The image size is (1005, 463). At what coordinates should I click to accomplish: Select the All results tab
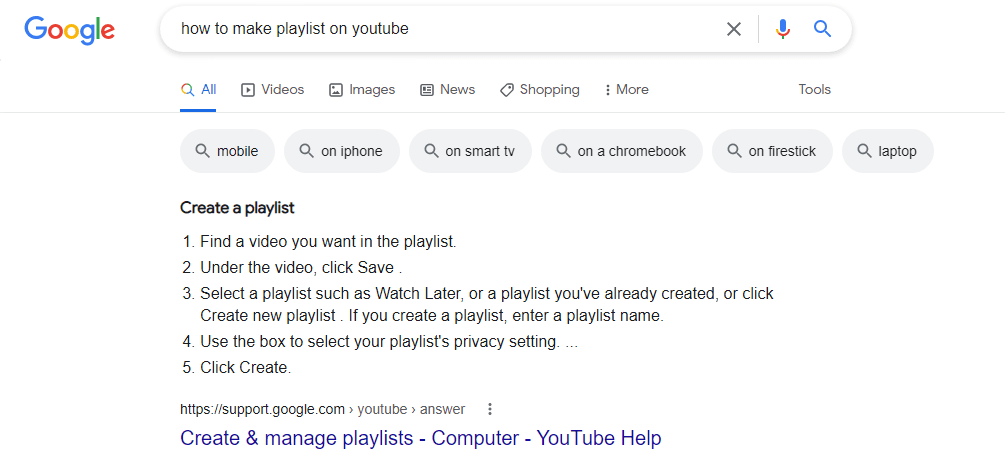(x=199, y=90)
